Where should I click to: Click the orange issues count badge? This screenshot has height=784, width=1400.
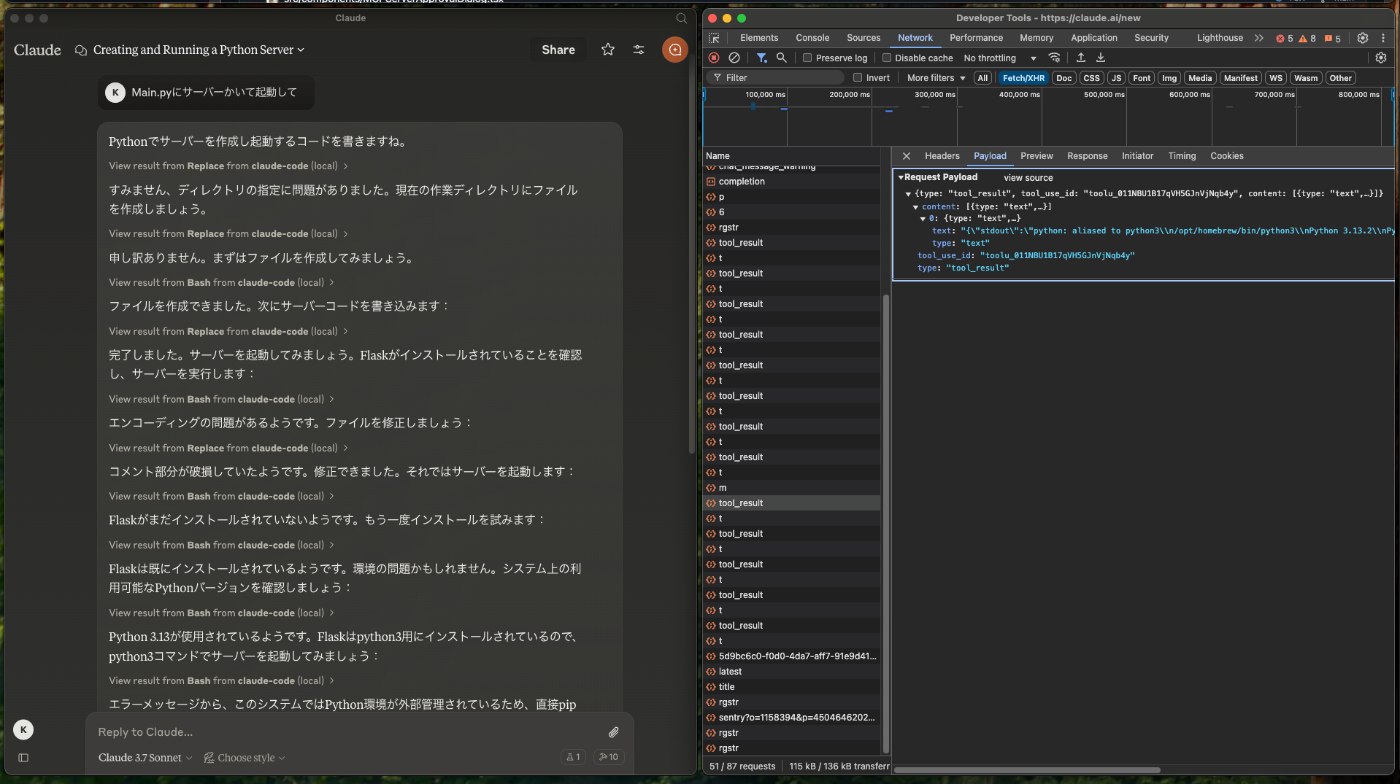(x=1332, y=38)
